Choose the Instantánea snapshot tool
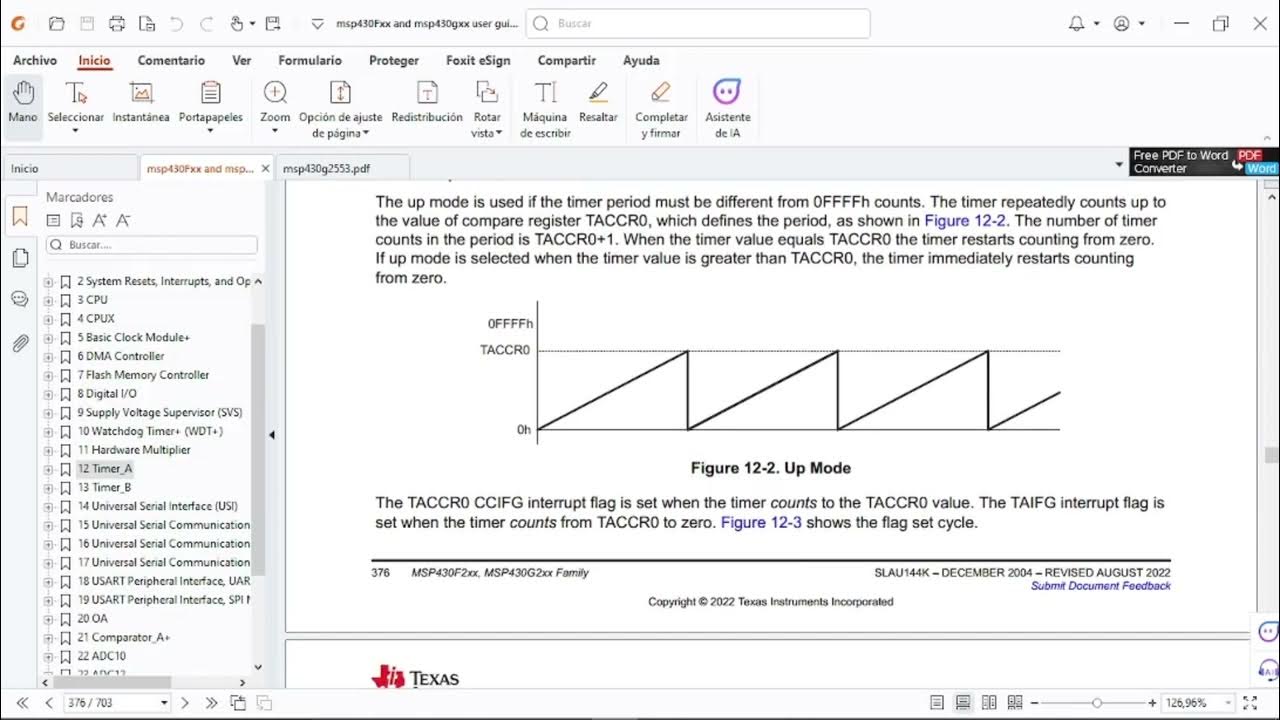 pyautogui.click(x=141, y=103)
